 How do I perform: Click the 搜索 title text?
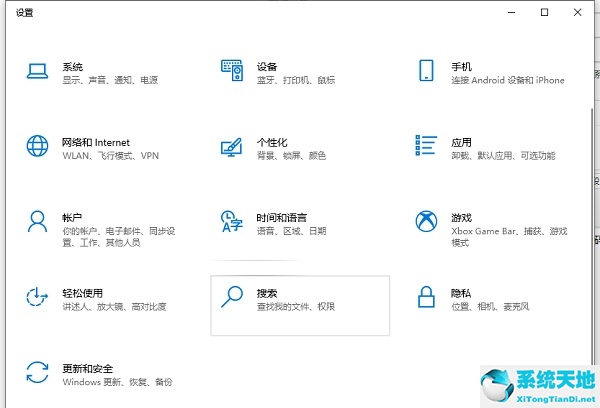[x=267, y=293]
